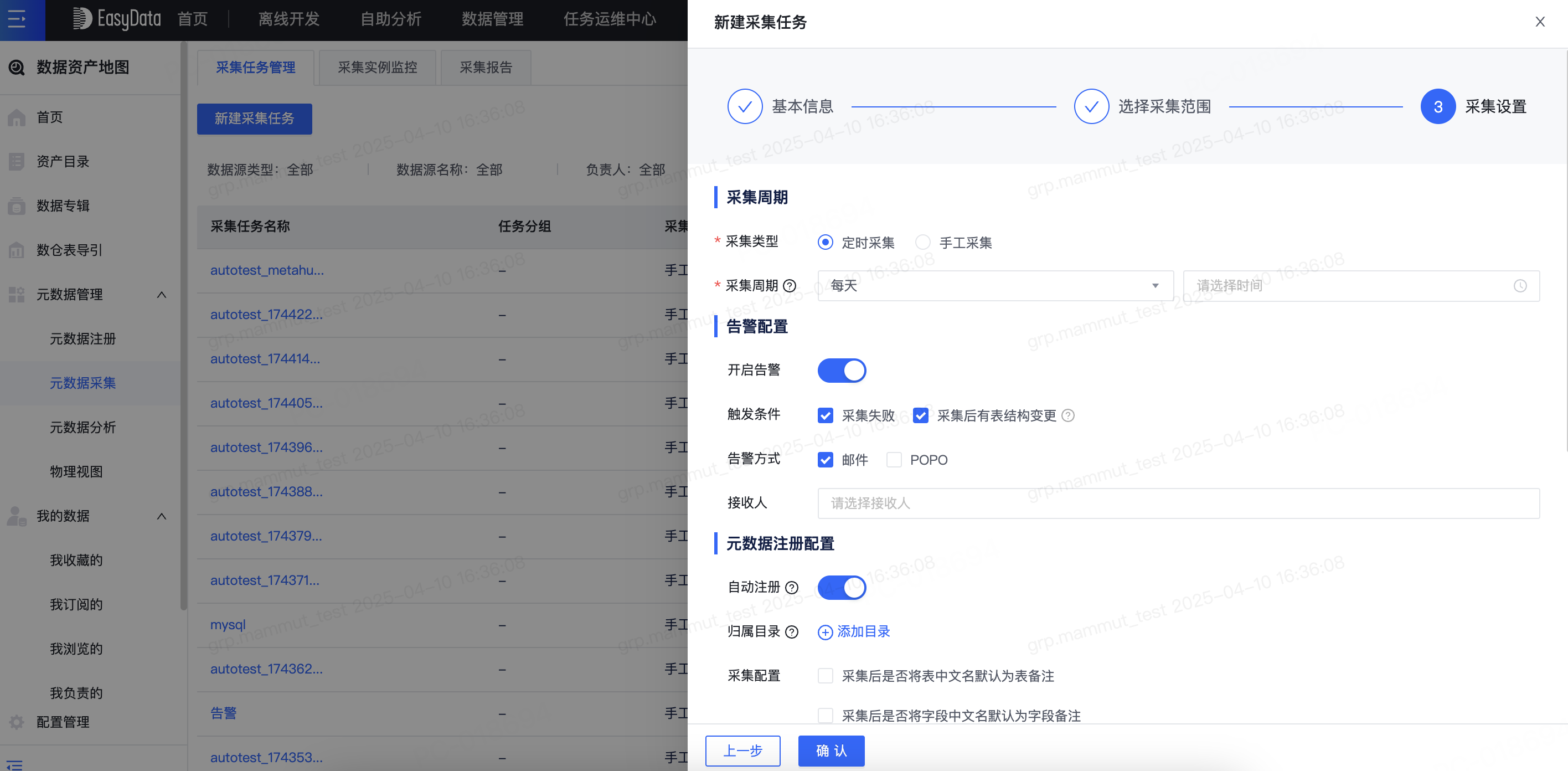The width and height of the screenshot is (1568, 771).
Task: Select the 手工采集 radio button
Action: click(922, 243)
